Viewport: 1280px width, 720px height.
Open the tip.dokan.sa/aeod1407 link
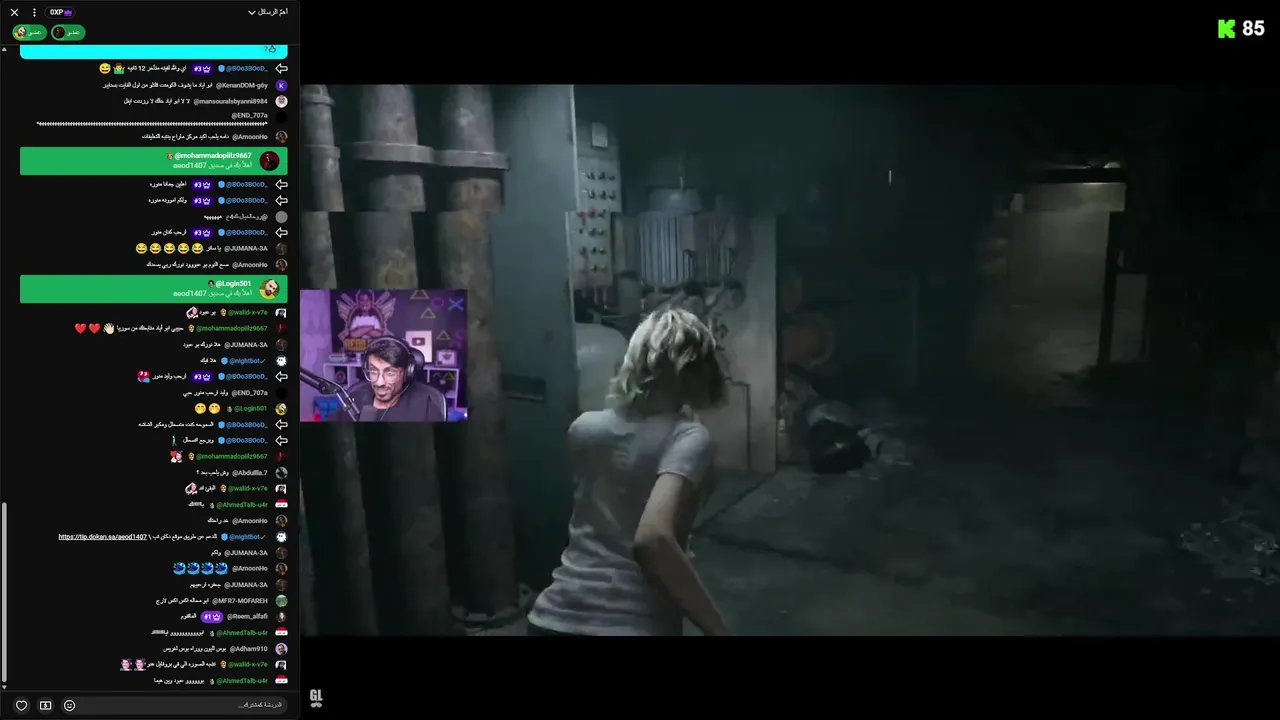pyautogui.click(x=103, y=537)
